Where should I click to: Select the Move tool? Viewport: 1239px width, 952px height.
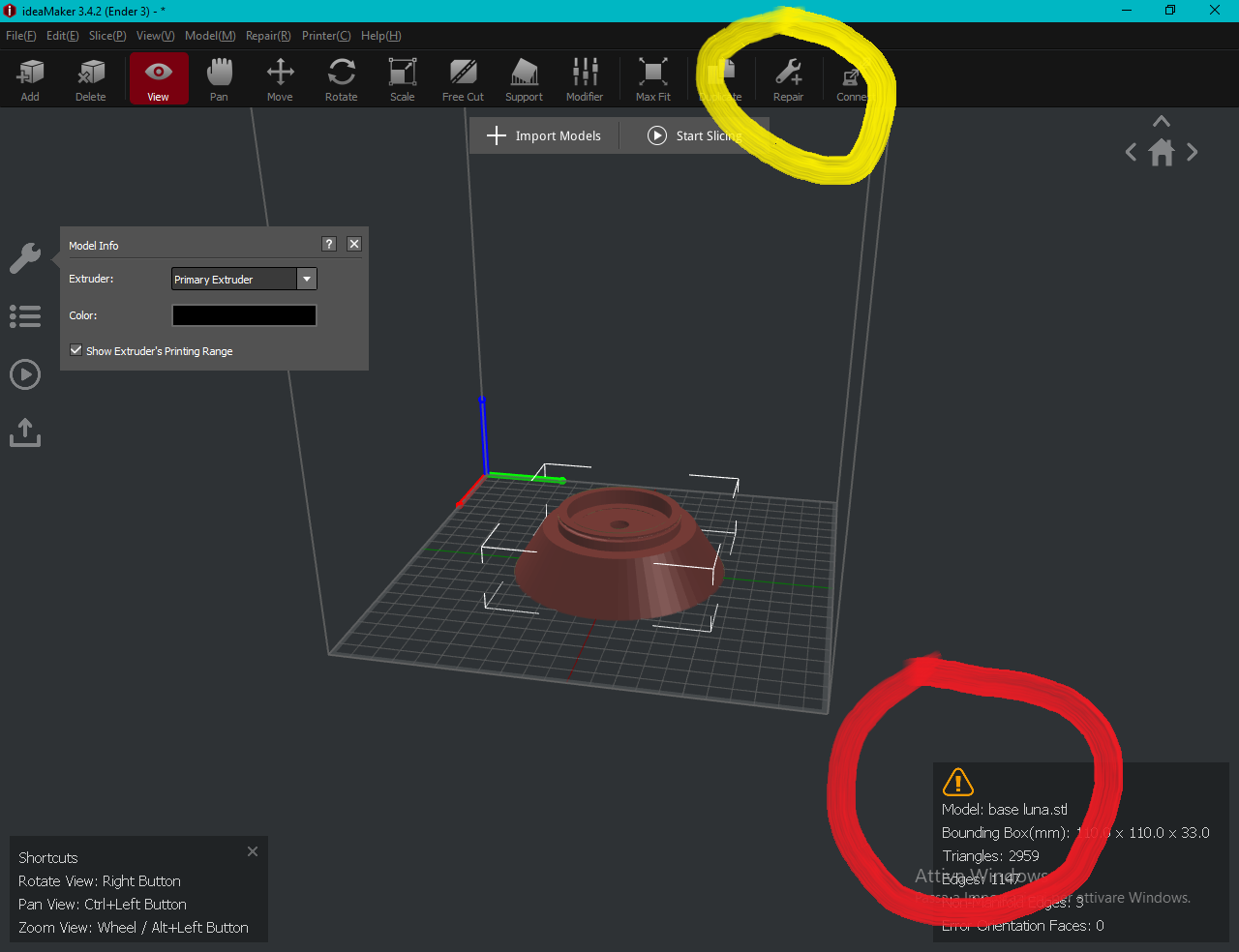click(280, 78)
